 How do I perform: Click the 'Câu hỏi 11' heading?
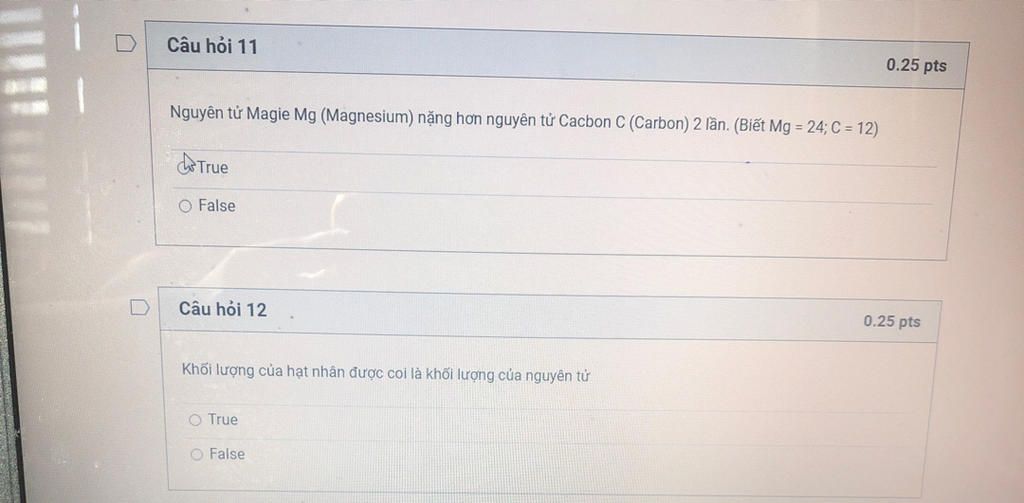pos(212,46)
